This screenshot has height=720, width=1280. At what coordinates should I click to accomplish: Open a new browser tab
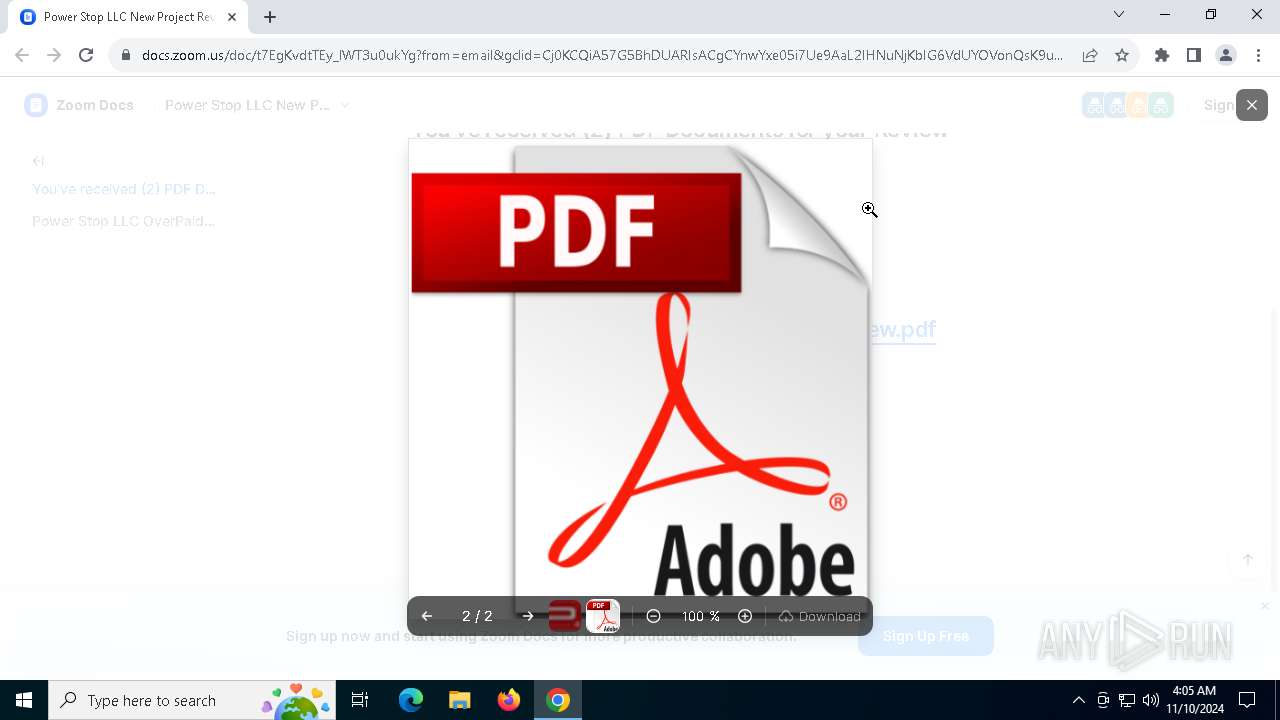pyautogui.click(x=270, y=17)
